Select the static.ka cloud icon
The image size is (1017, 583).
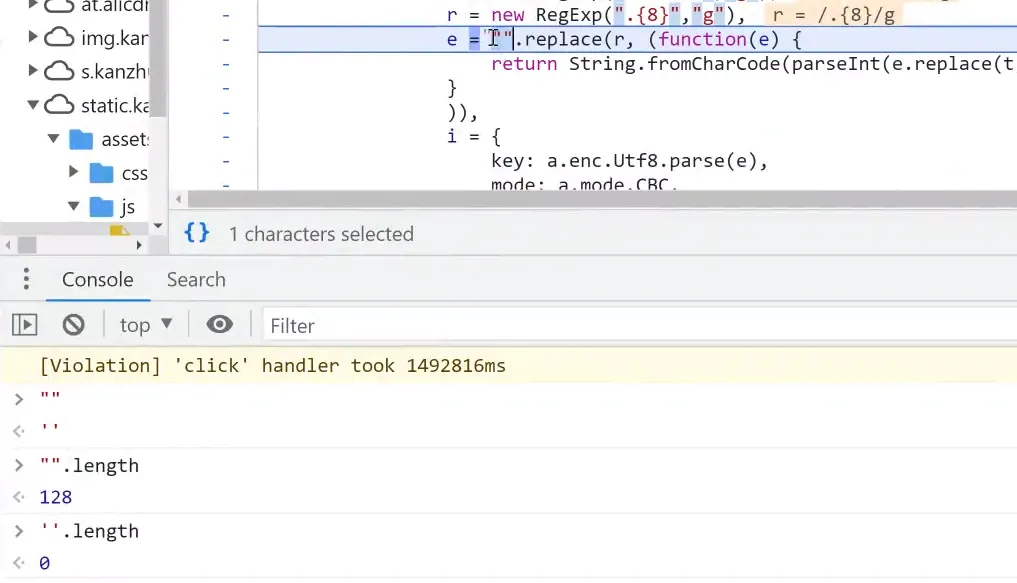pyautogui.click(x=59, y=104)
